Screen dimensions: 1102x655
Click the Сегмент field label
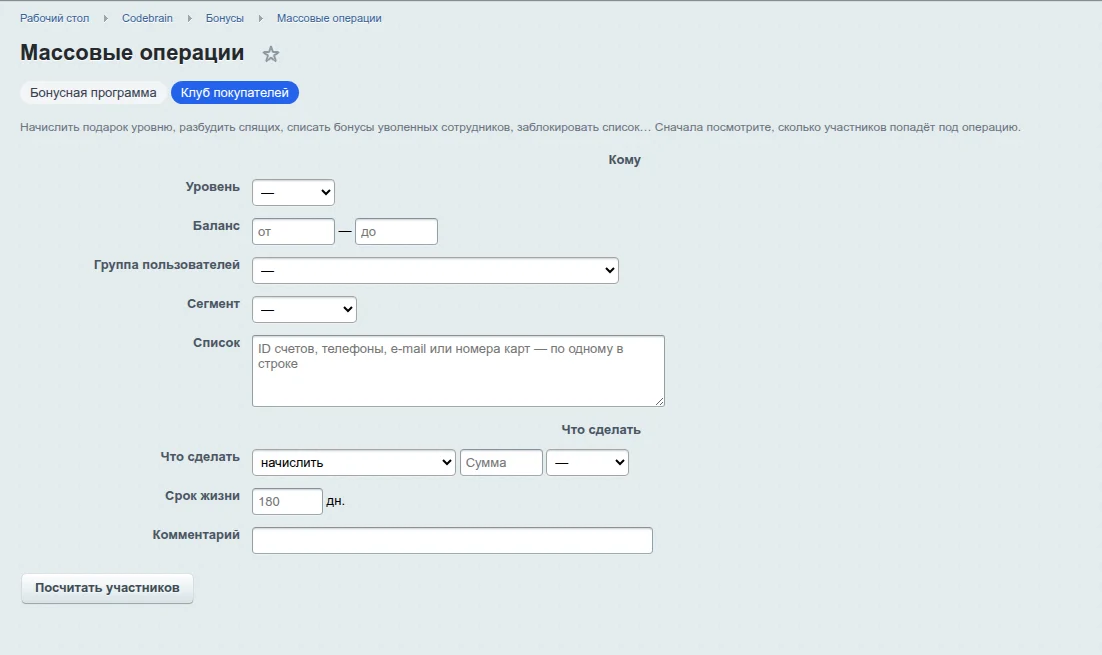click(214, 304)
